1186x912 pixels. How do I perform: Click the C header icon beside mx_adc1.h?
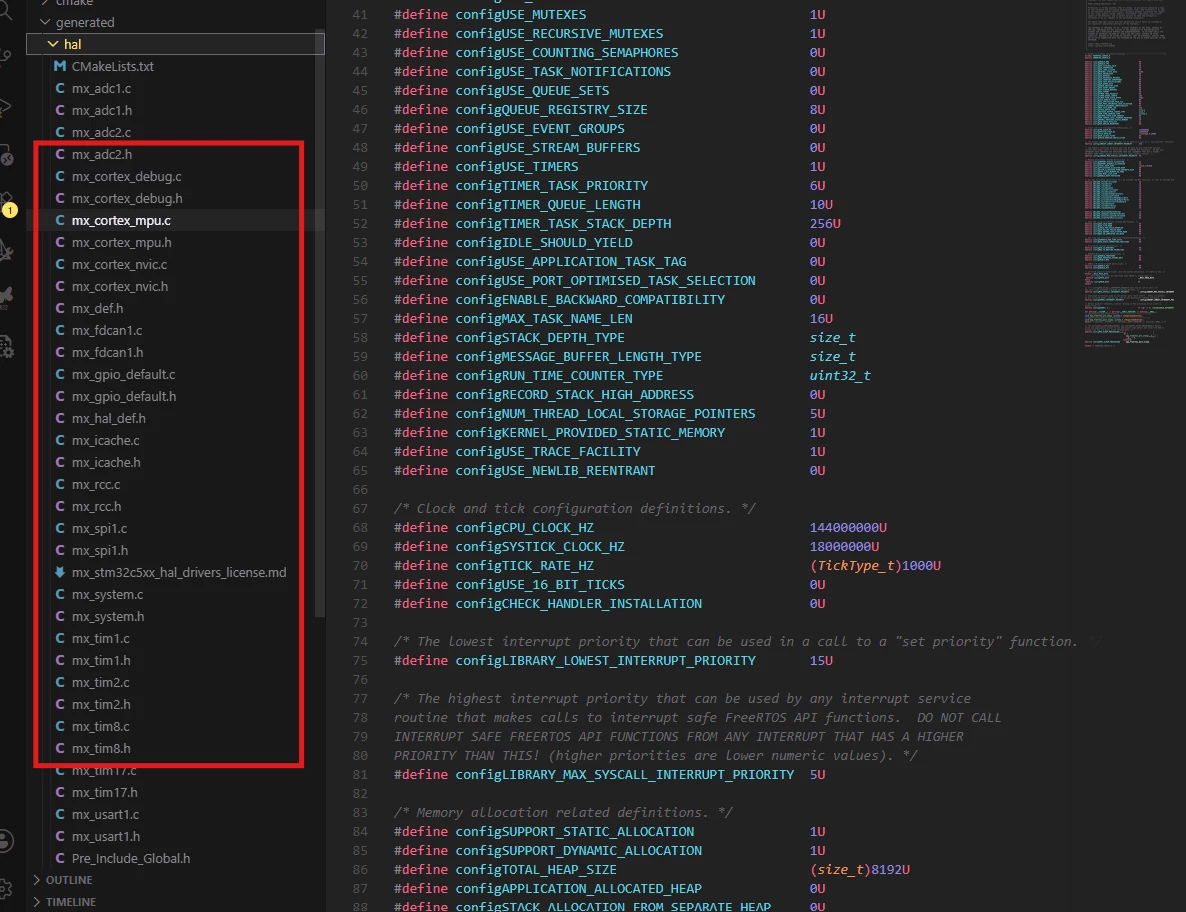pyautogui.click(x=60, y=110)
